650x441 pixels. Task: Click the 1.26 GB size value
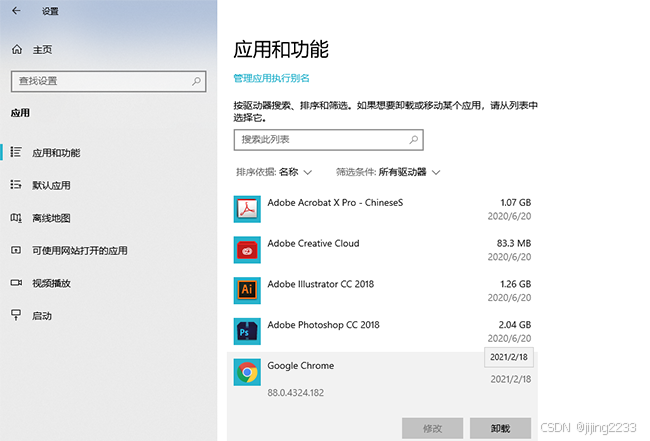[x=515, y=284]
